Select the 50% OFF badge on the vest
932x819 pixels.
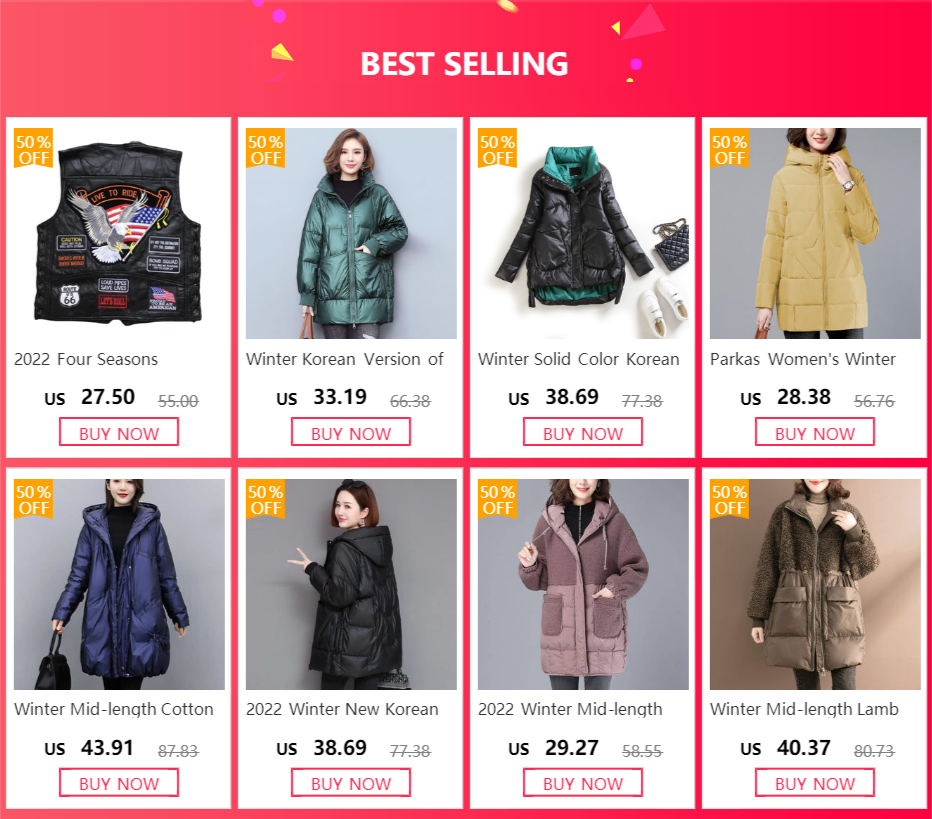pyautogui.click(x=33, y=149)
